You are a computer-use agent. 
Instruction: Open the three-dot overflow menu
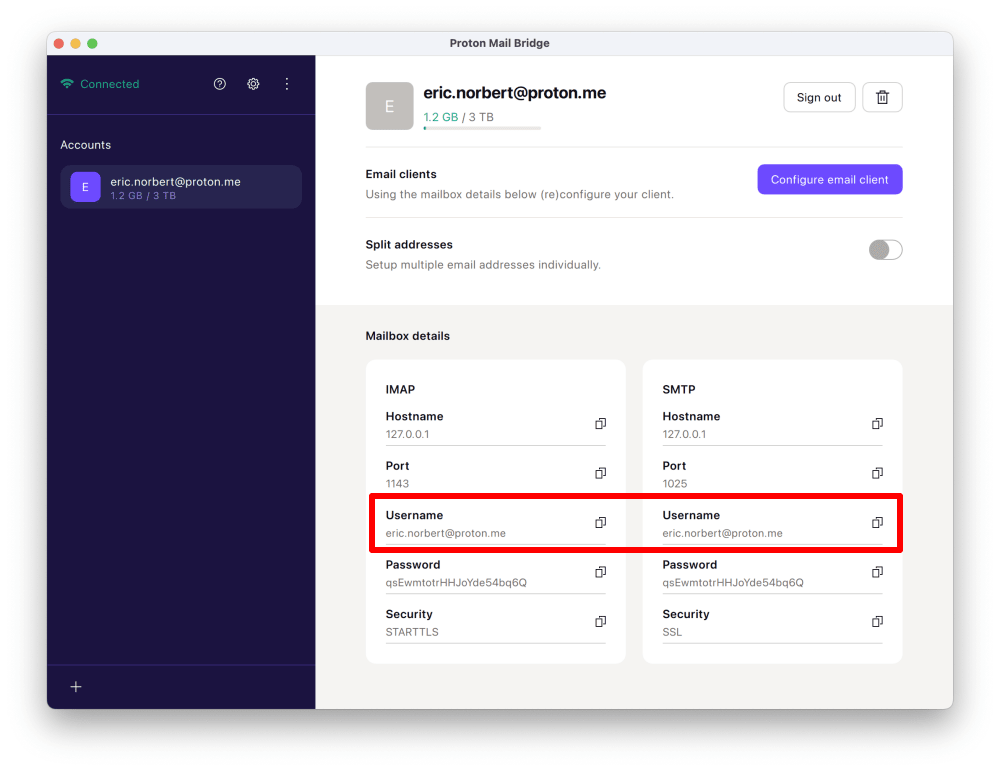287,84
